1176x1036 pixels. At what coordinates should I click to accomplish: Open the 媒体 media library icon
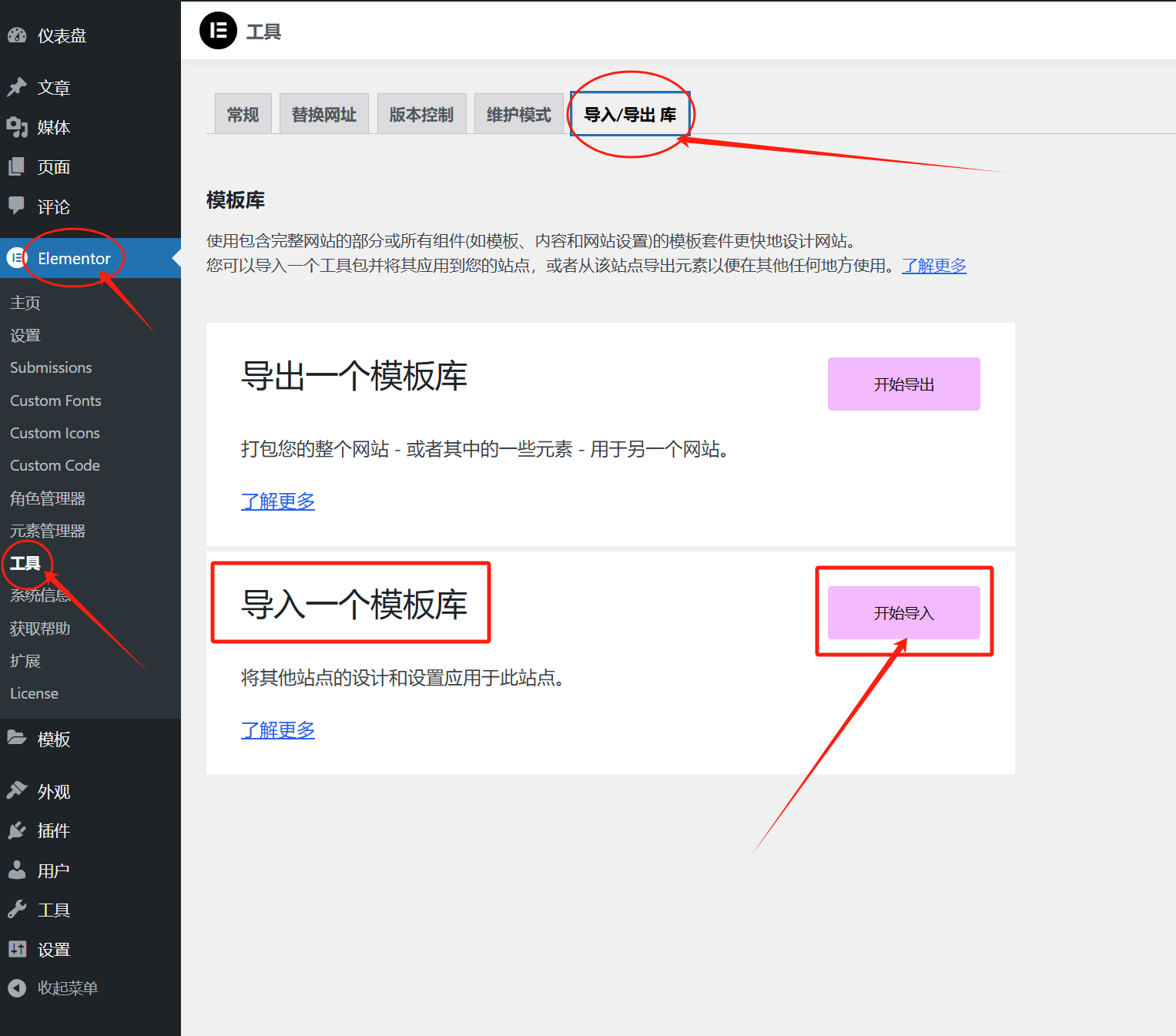17,127
